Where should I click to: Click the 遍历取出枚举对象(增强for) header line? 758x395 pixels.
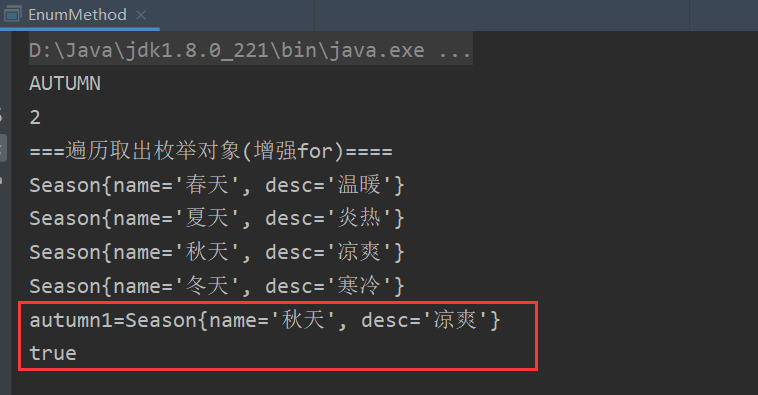[x=211, y=151]
